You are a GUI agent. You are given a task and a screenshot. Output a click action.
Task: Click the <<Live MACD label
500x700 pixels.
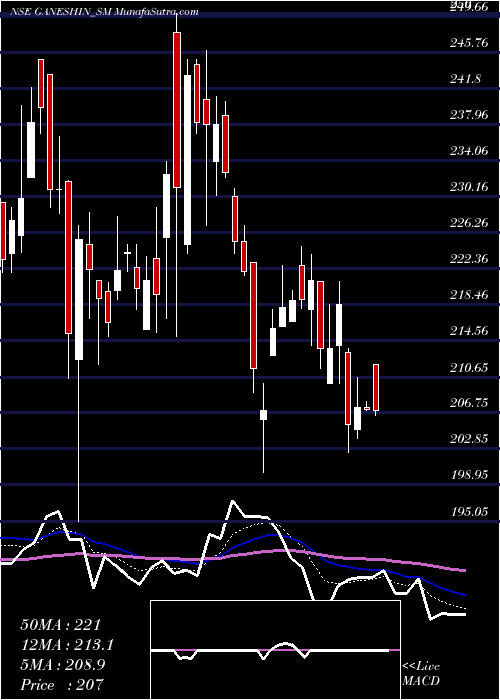(x=421, y=674)
